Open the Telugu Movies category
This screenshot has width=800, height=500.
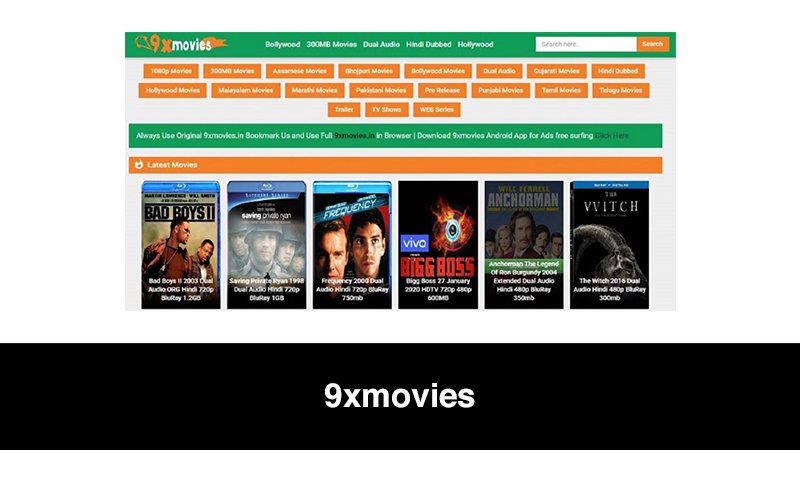621,90
